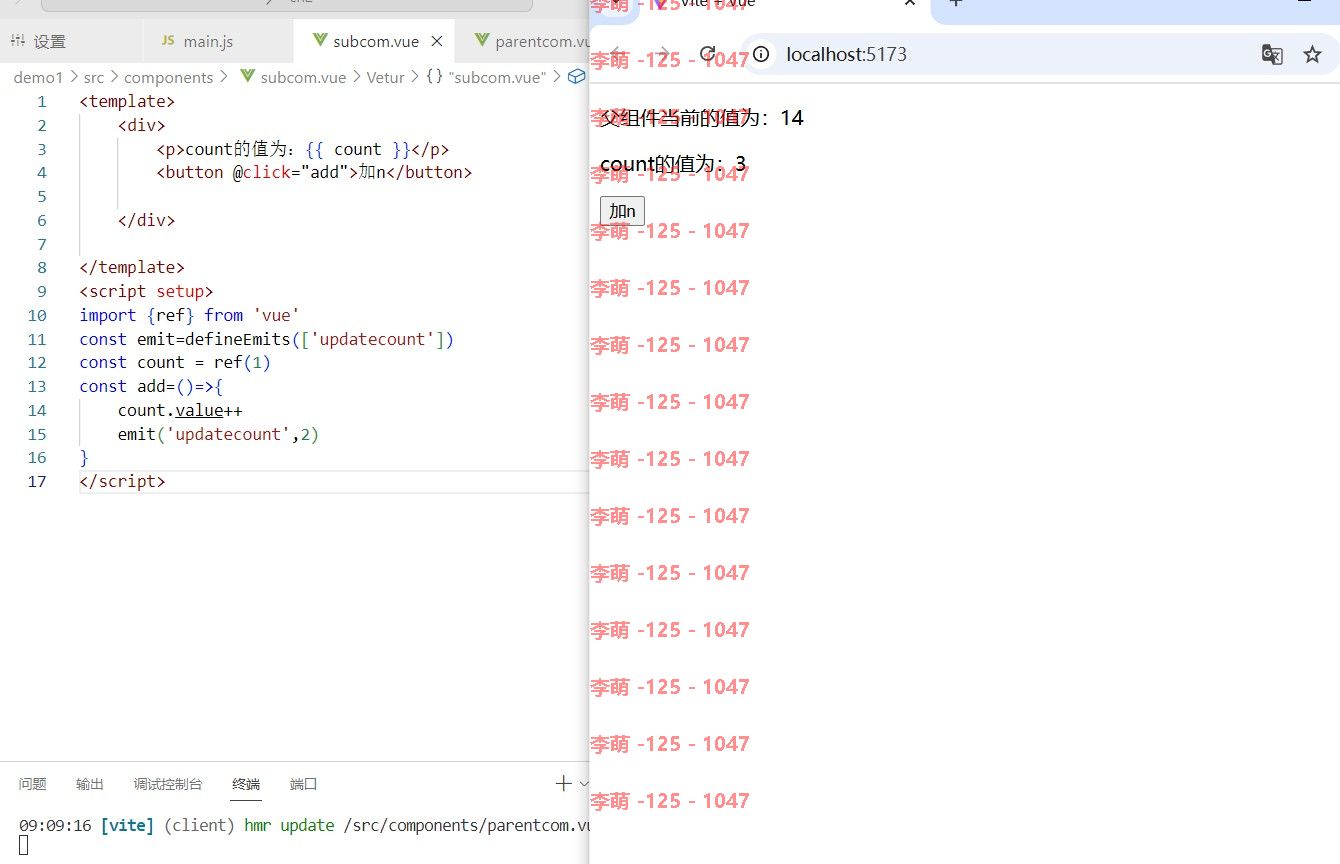
Task: Click the button @click="add" code line
Action: (x=314, y=172)
